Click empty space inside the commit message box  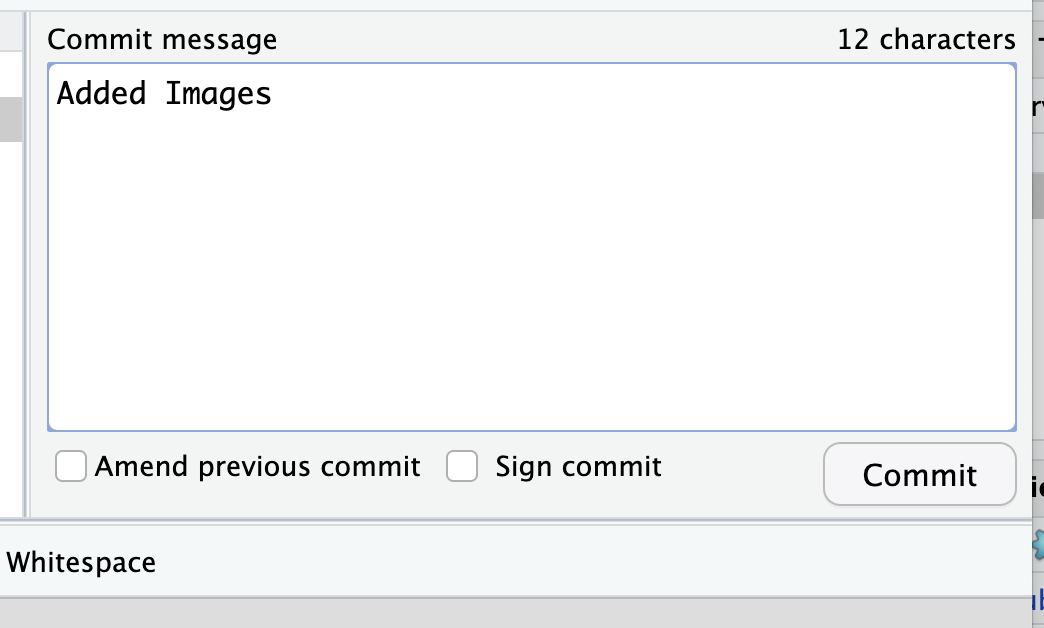click(530, 280)
